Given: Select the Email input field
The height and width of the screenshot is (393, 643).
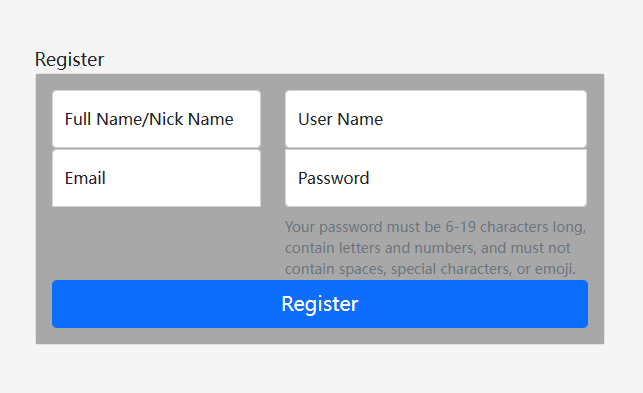Looking at the screenshot, I should coord(156,178).
